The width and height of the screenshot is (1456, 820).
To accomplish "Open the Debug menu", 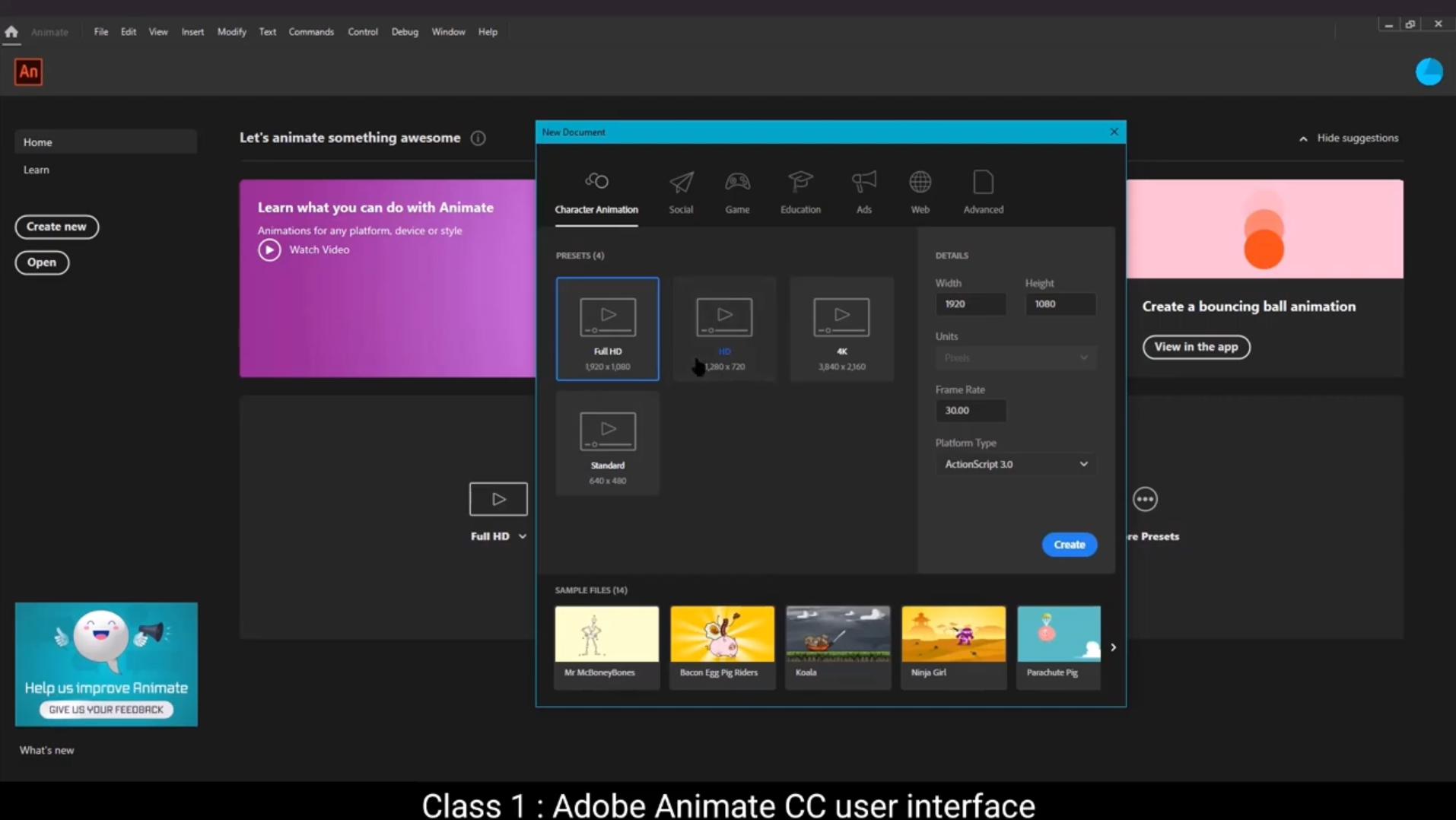I will (x=404, y=31).
